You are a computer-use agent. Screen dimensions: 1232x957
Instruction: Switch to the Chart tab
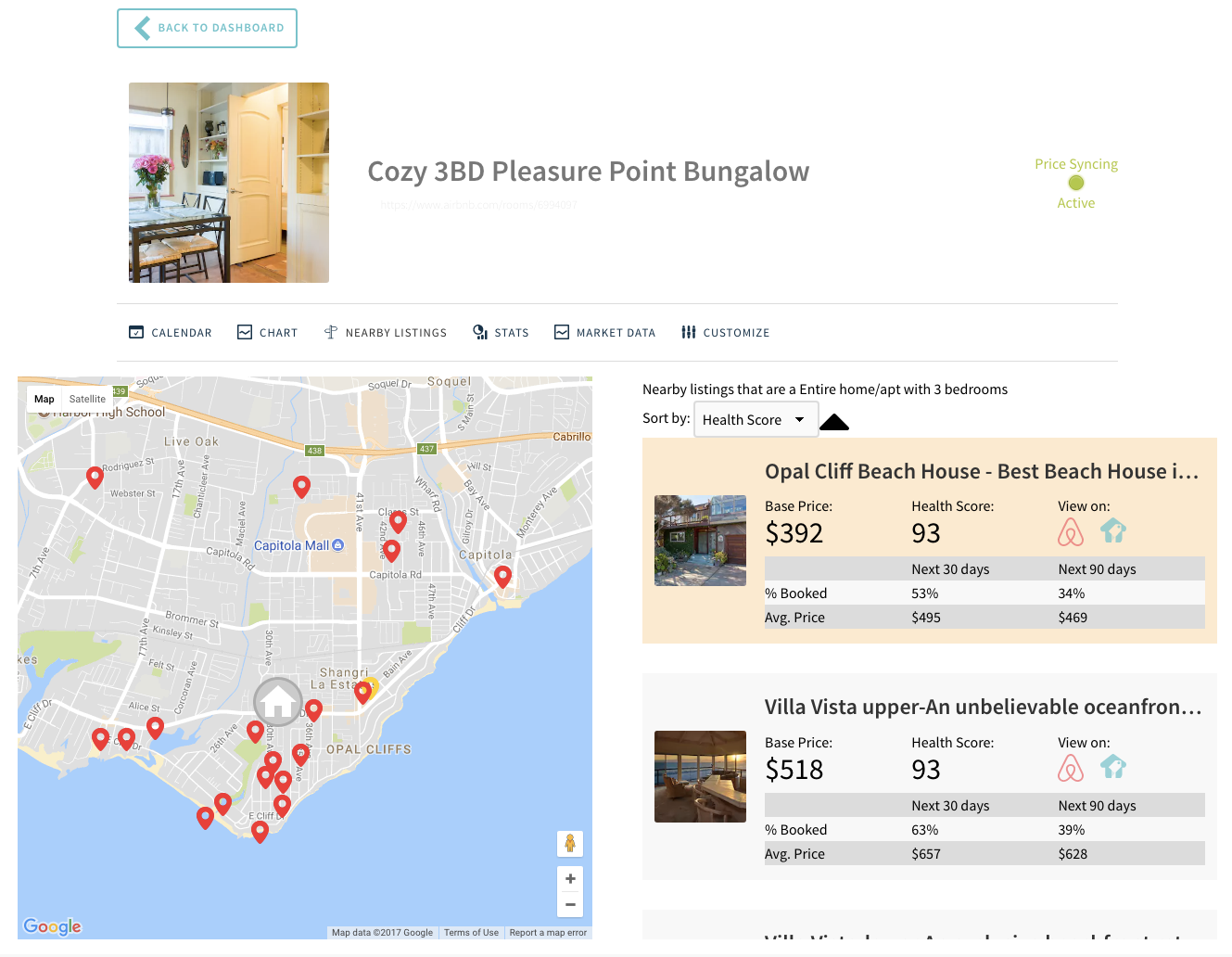point(267,332)
